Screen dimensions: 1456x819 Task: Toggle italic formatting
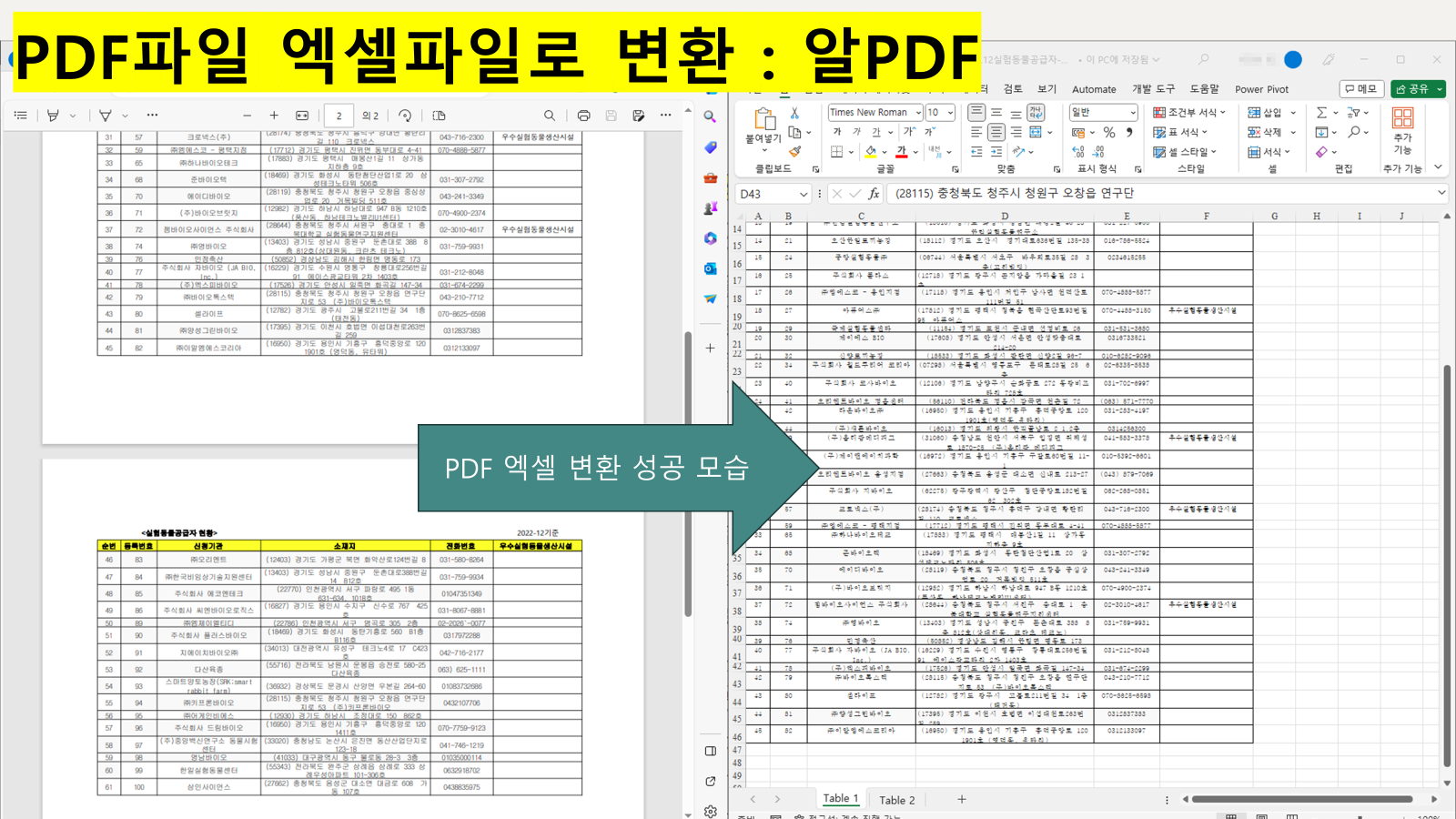pyautogui.click(x=856, y=131)
